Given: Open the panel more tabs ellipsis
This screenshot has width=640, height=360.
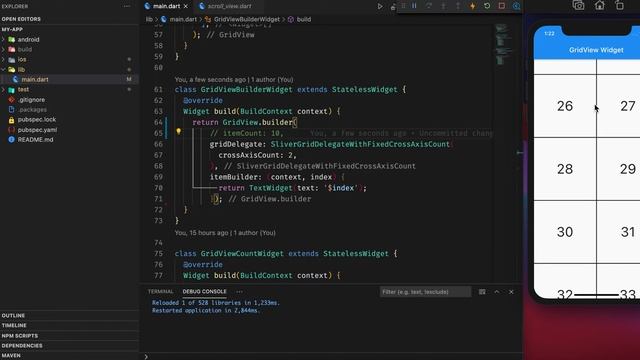Looking at the screenshot, I should (239, 291).
